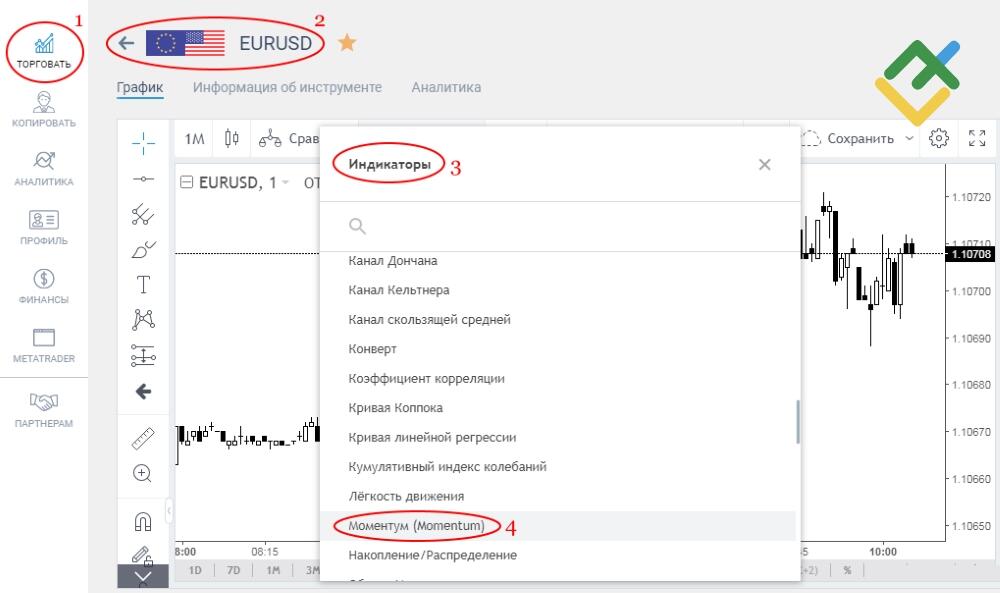
Task: Click the back arrow drawing tool
Action: point(143,391)
